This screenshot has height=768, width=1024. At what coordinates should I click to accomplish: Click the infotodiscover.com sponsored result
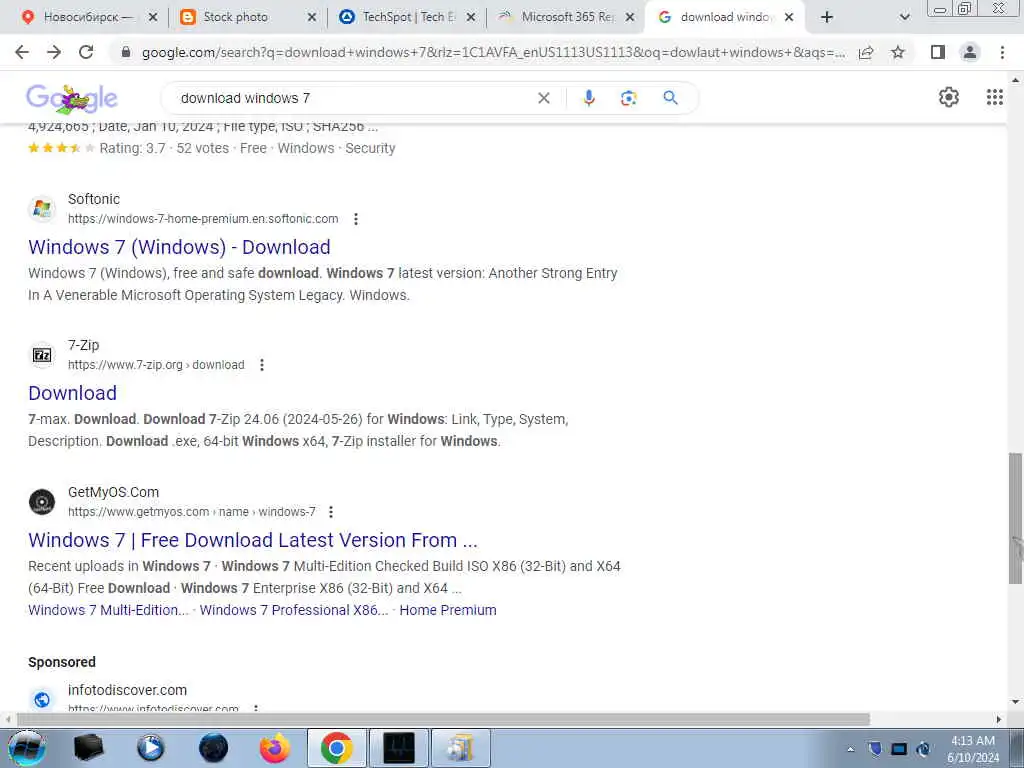[x=127, y=690]
